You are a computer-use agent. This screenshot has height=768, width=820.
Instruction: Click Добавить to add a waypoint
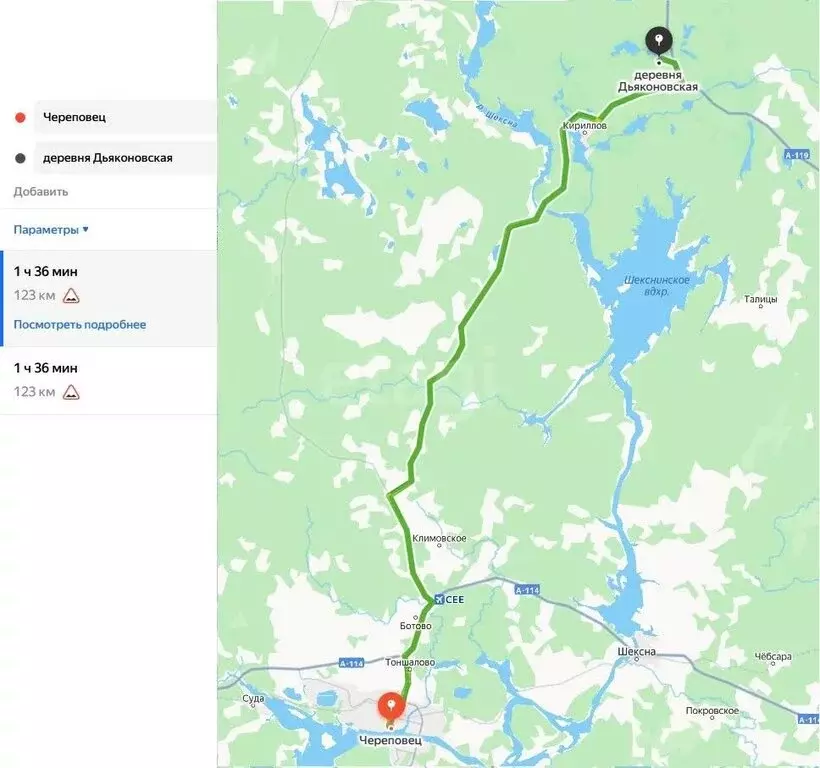[x=41, y=191]
